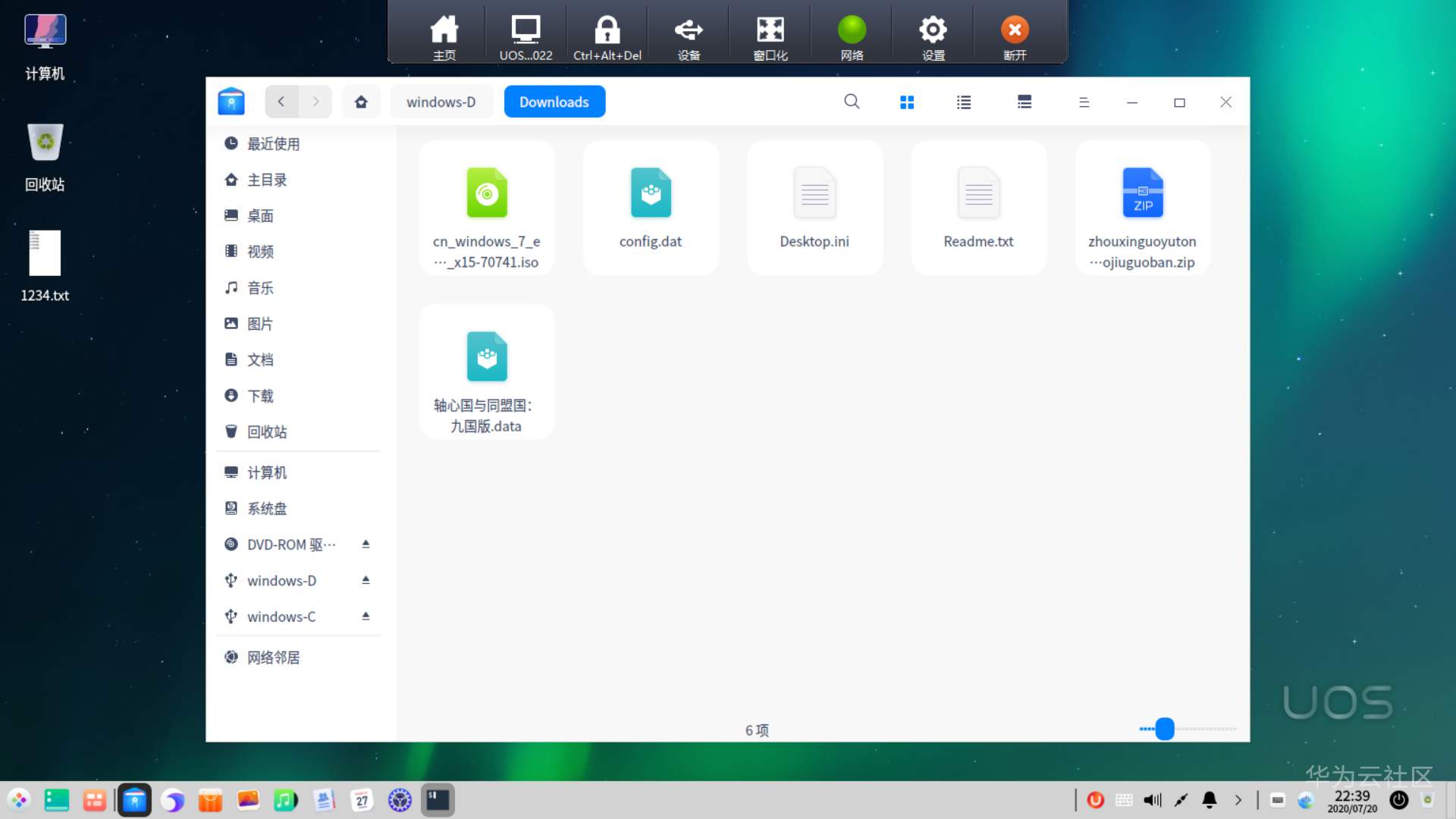The height and width of the screenshot is (819, 1456).
Task: Go back to the previous folder
Action: 281,102
